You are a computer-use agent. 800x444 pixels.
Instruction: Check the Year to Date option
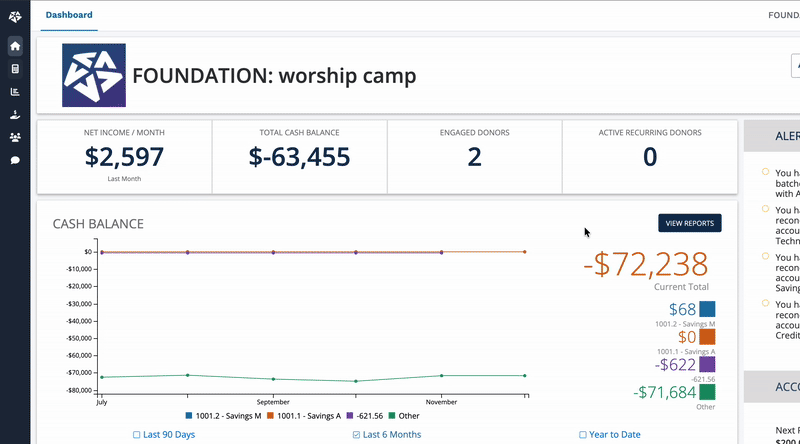pos(583,435)
